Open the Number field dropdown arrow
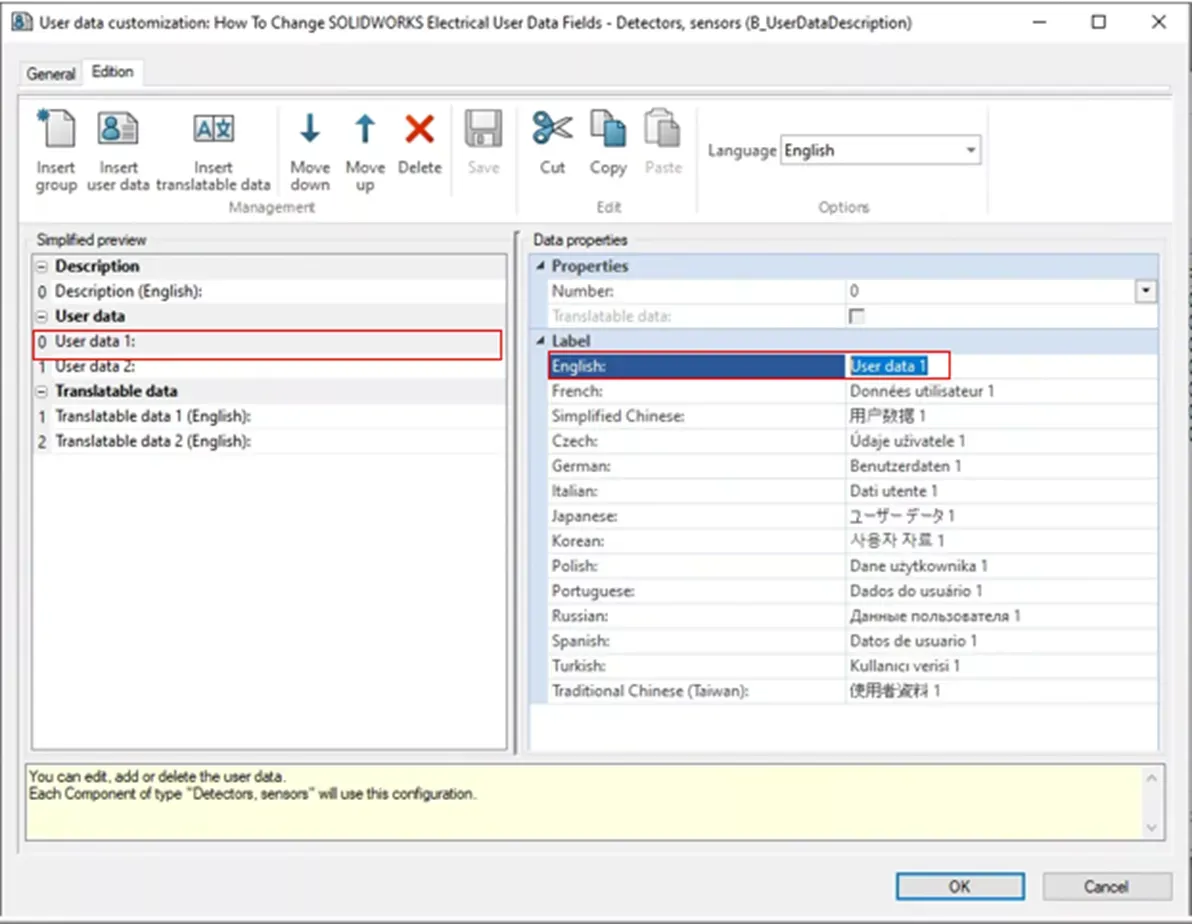 1145,291
